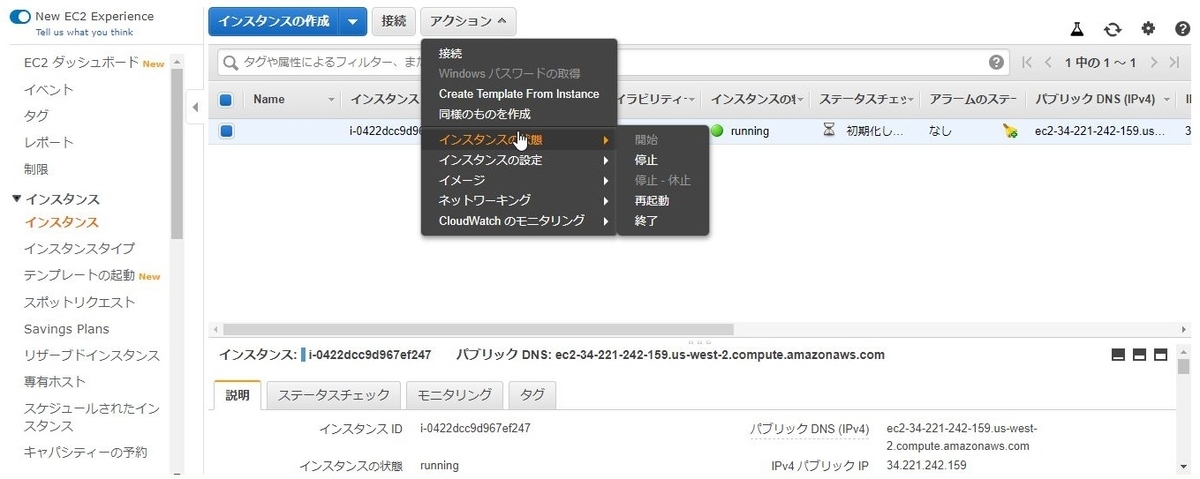Toggle the New EC2 Experience switch
The height and width of the screenshot is (479, 1200).
click(19, 16)
